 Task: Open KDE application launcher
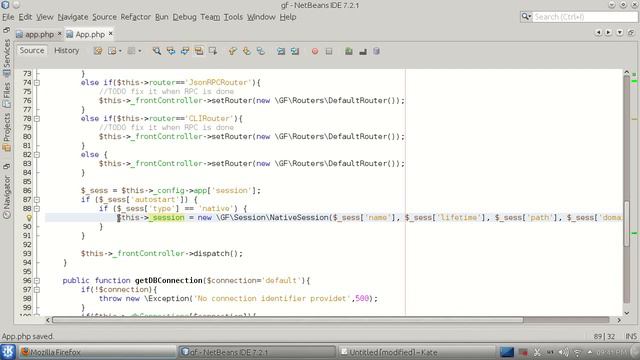pyautogui.click(x=8, y=352)
